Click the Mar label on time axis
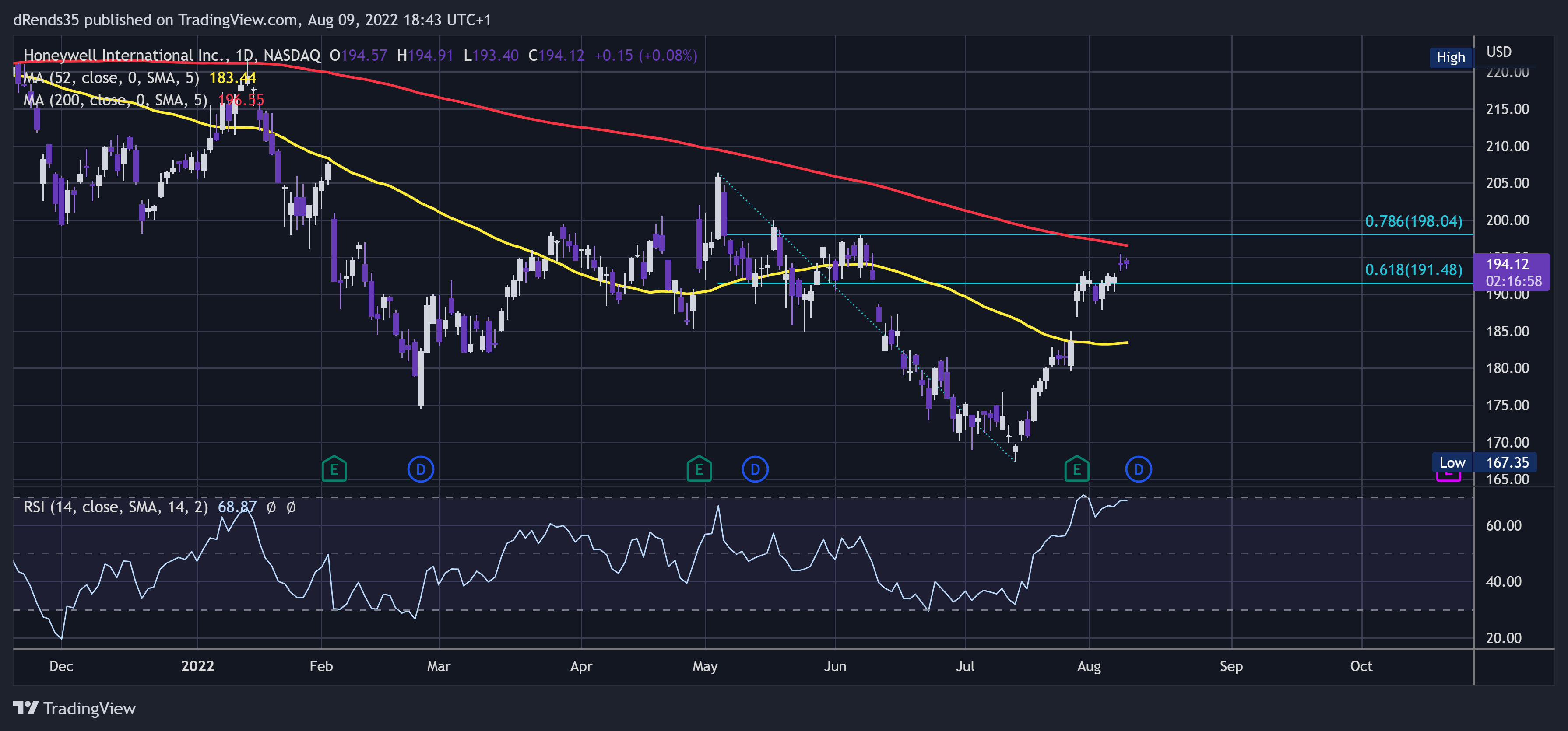The width and height of the screenshot is (1568, 731). pyautogui.click(x=438, y=666)
